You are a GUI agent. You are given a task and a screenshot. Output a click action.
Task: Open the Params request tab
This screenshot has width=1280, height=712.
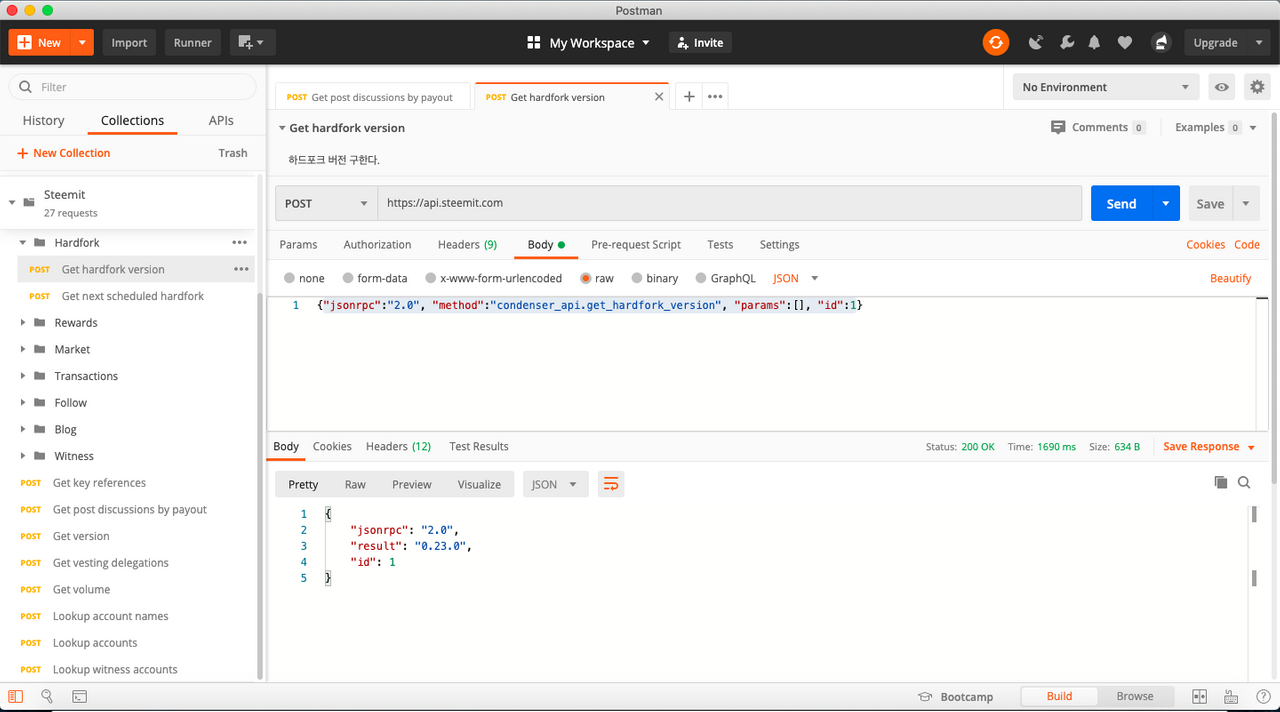[x=298, y=244]
